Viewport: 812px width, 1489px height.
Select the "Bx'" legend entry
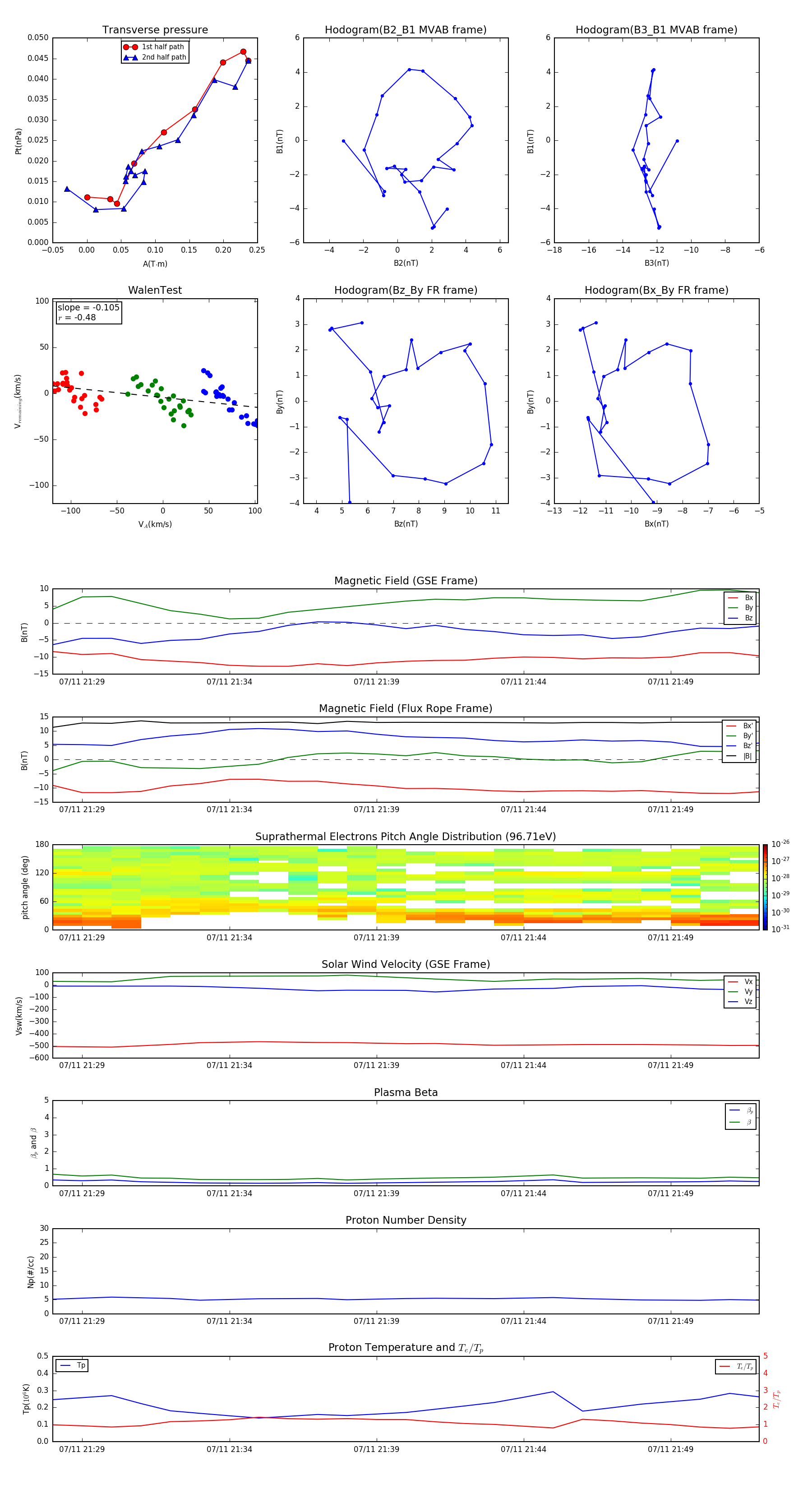coord(740,726)
